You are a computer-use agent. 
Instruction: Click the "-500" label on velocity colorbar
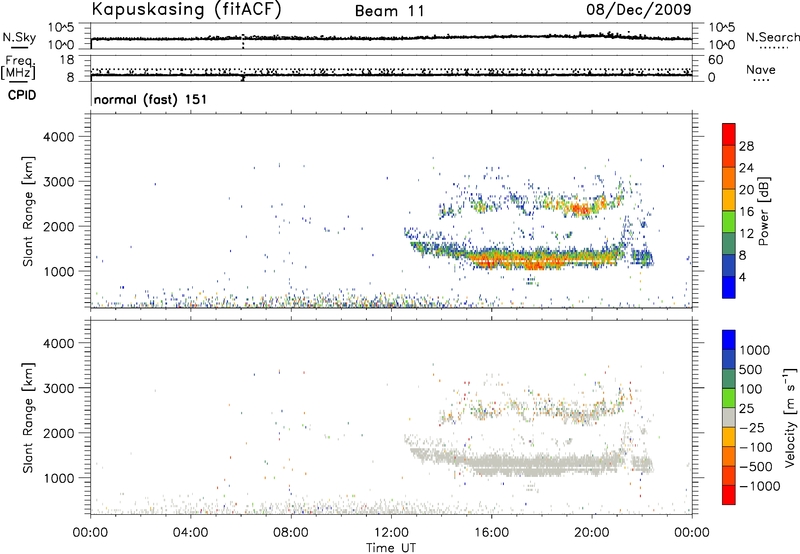tap(756, 467)
